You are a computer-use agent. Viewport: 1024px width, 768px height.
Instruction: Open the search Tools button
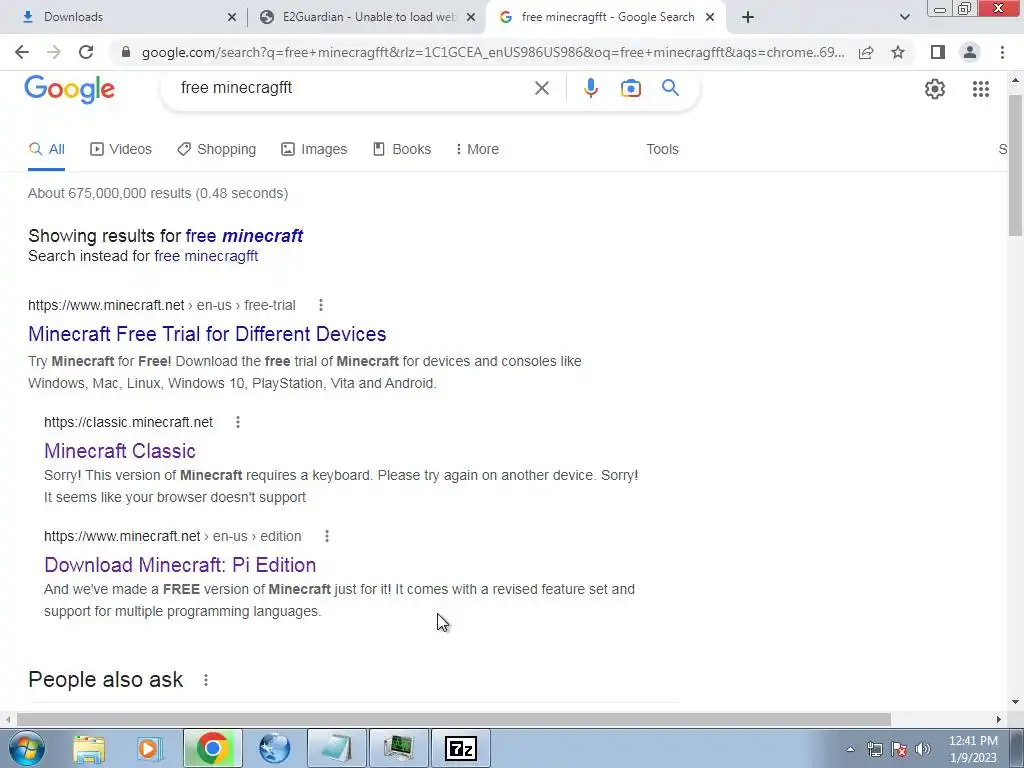pos(662,149)
